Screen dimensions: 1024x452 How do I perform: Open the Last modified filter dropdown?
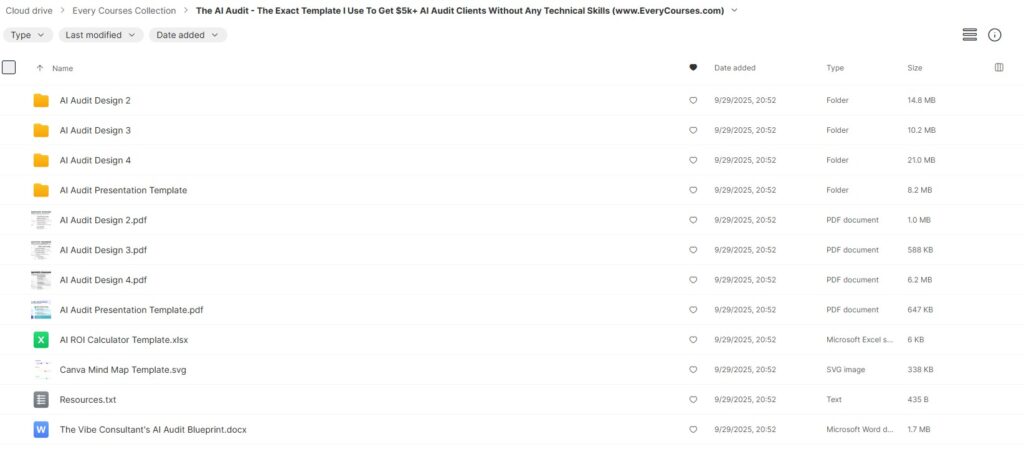click(101, 35)
